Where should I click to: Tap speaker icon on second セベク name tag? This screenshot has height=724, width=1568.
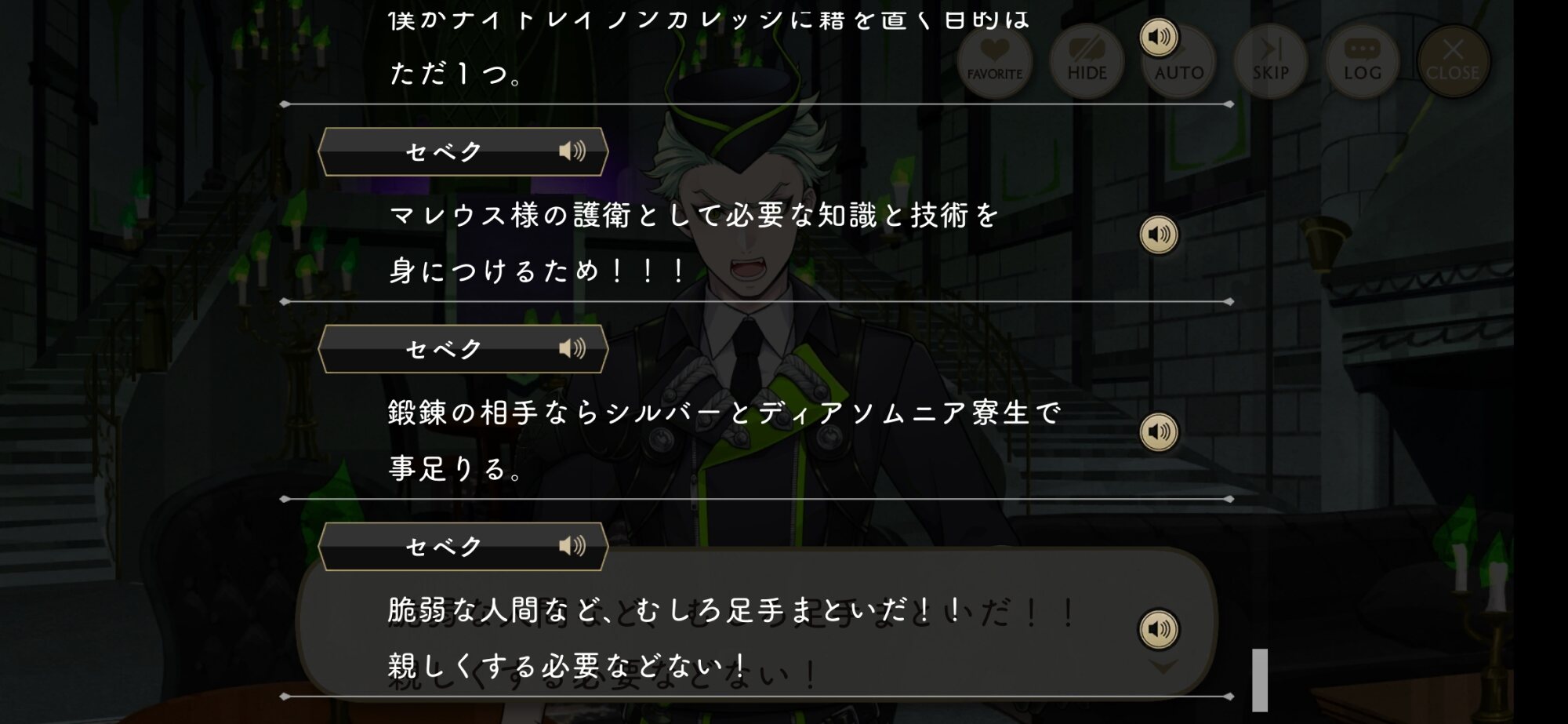pyautogui.click(x=572, y=348)
